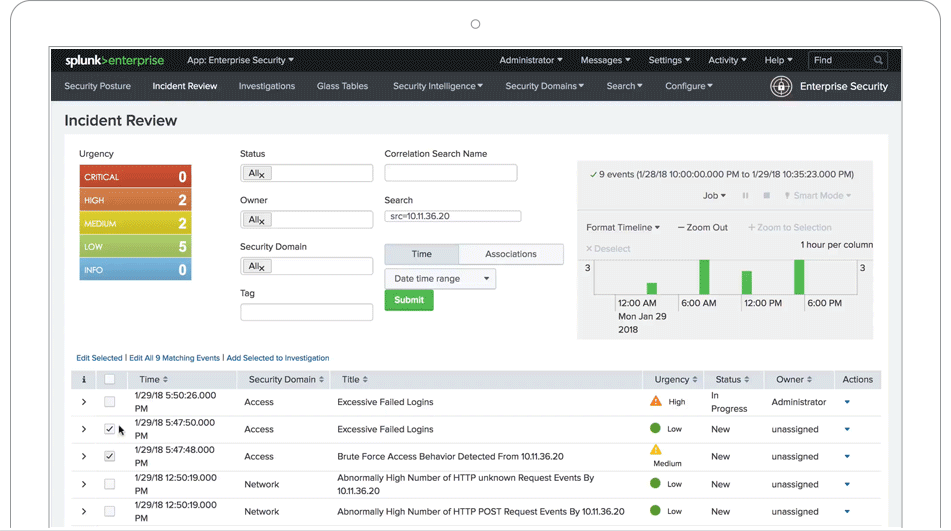Viewport: 951px width, 531px height.
Task: Open the Configure menu
Action: point(689,86)
